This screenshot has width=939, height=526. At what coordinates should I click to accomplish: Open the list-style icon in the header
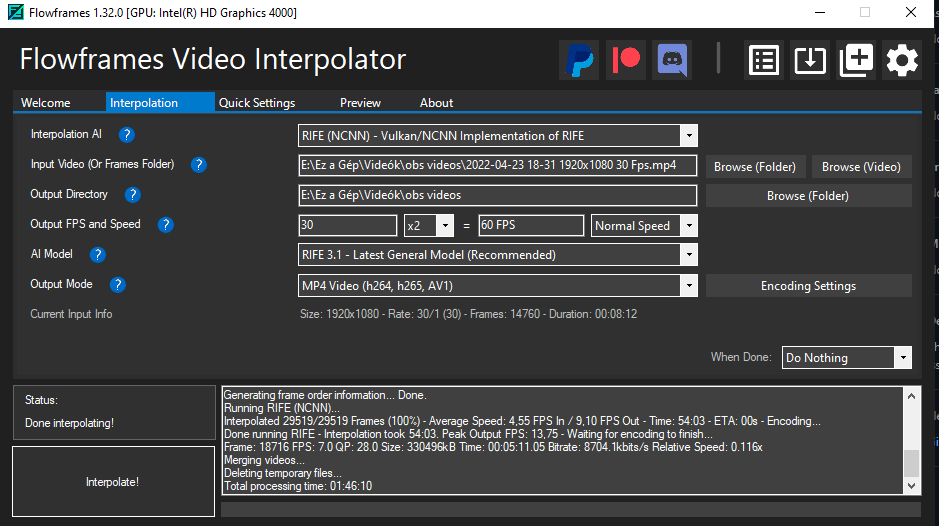point(764,60)
